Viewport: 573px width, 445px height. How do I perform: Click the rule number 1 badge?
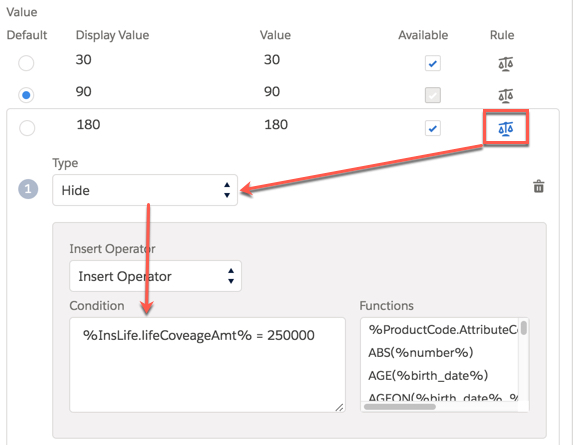[28, 189]
